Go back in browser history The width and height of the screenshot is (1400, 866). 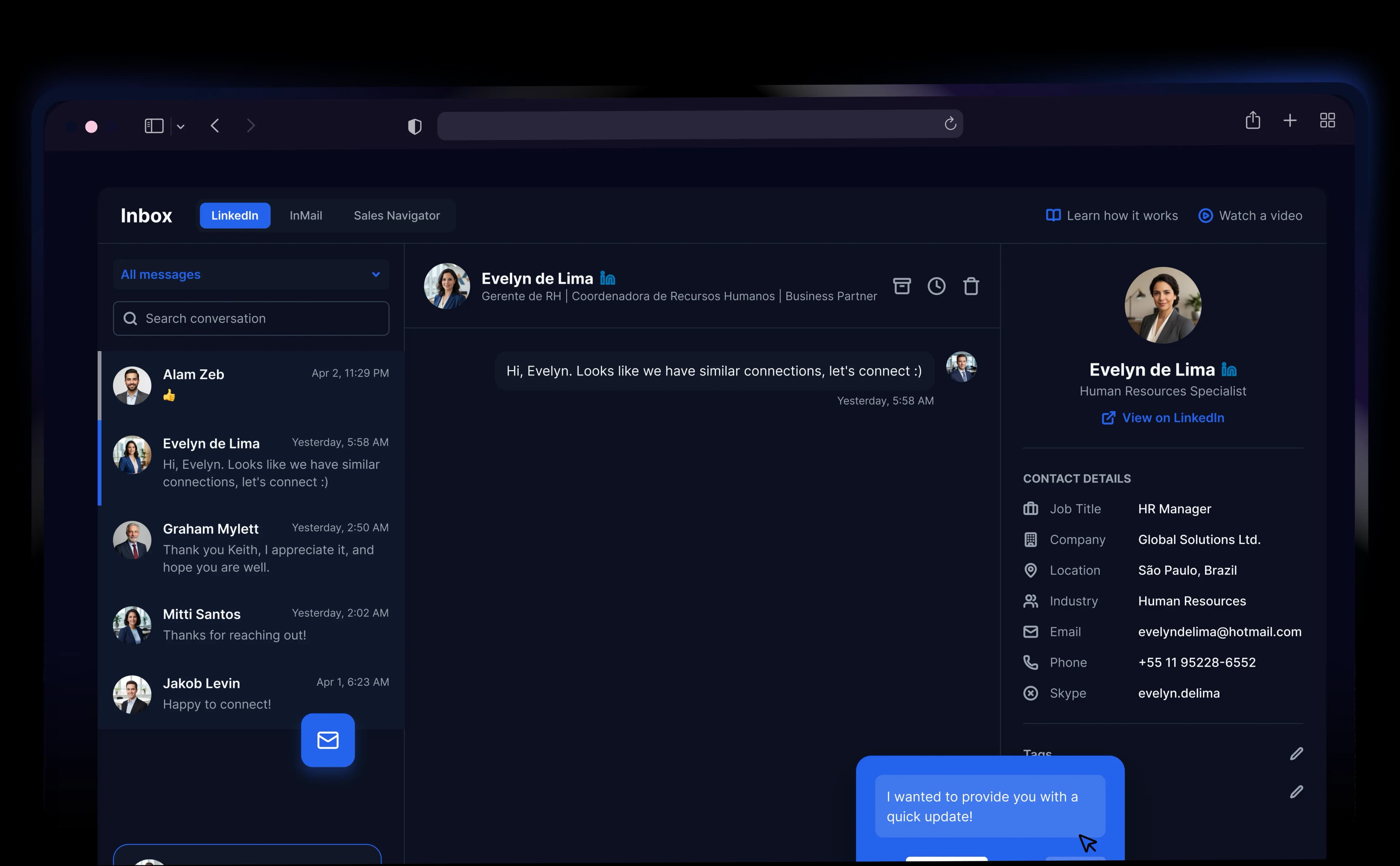[x=215, y=125]
